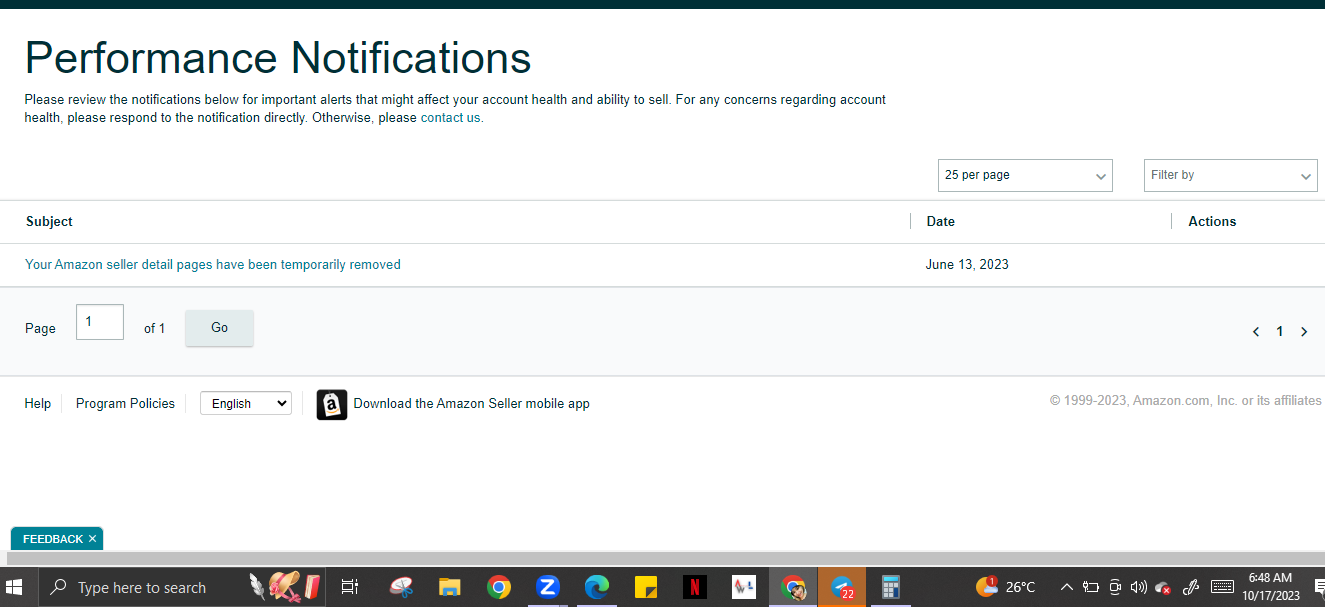Viewport: 1325px width, 607px height.
Task: Open Zoom from taskbar
Action: click(x=548, y=587)
